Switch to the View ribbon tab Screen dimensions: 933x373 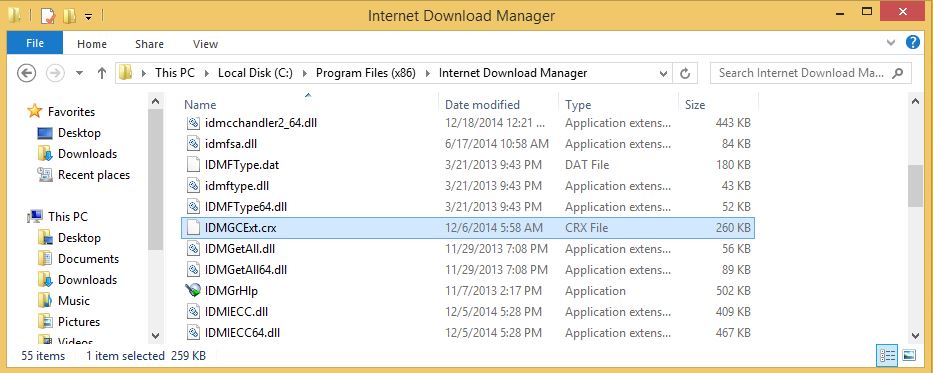205,44
